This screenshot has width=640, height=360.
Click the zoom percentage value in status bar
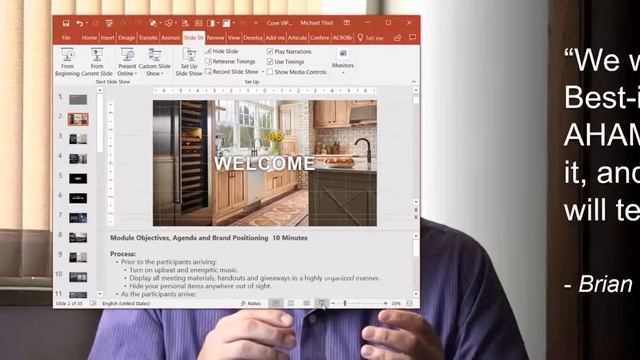tap(396, 304)
